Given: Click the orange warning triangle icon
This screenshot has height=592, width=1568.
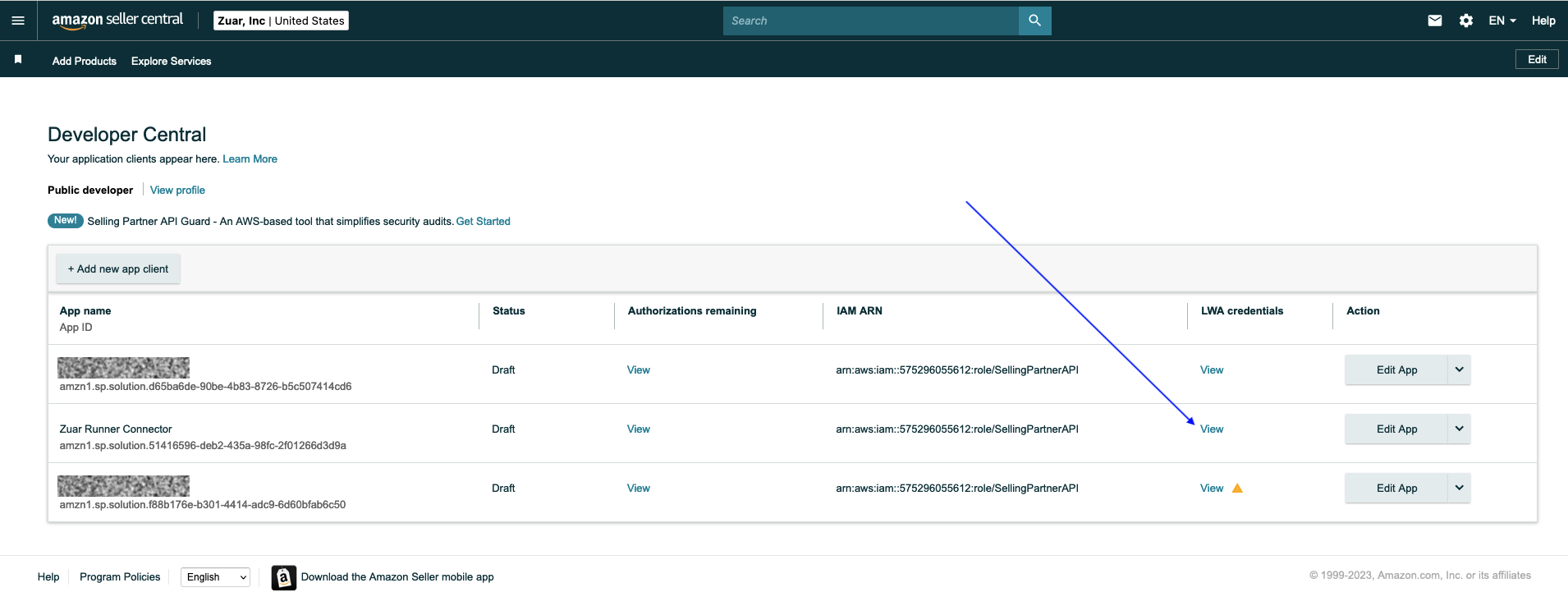Looking at the screenshot, I should tap(1237, 488).
